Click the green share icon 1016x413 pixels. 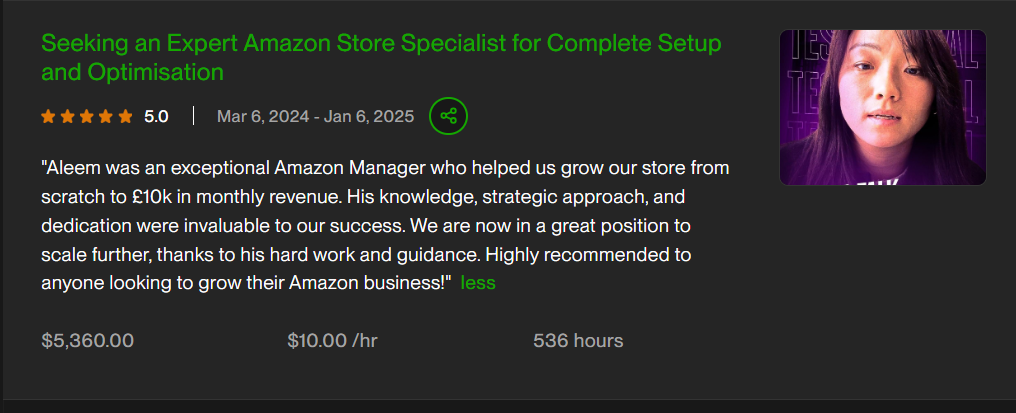[x=448, y=116]
